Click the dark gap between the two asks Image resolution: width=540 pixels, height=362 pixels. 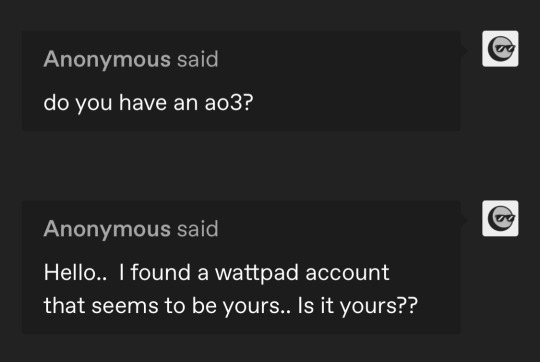(241, 166)
